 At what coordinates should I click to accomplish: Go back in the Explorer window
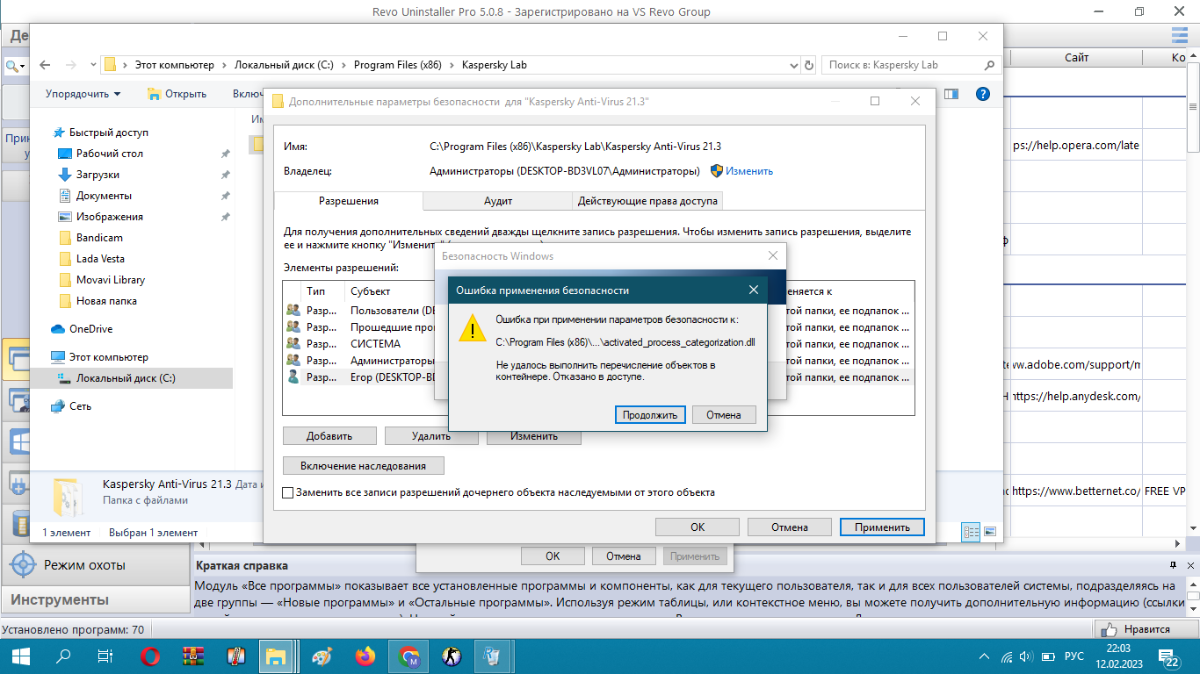point(45,65)
